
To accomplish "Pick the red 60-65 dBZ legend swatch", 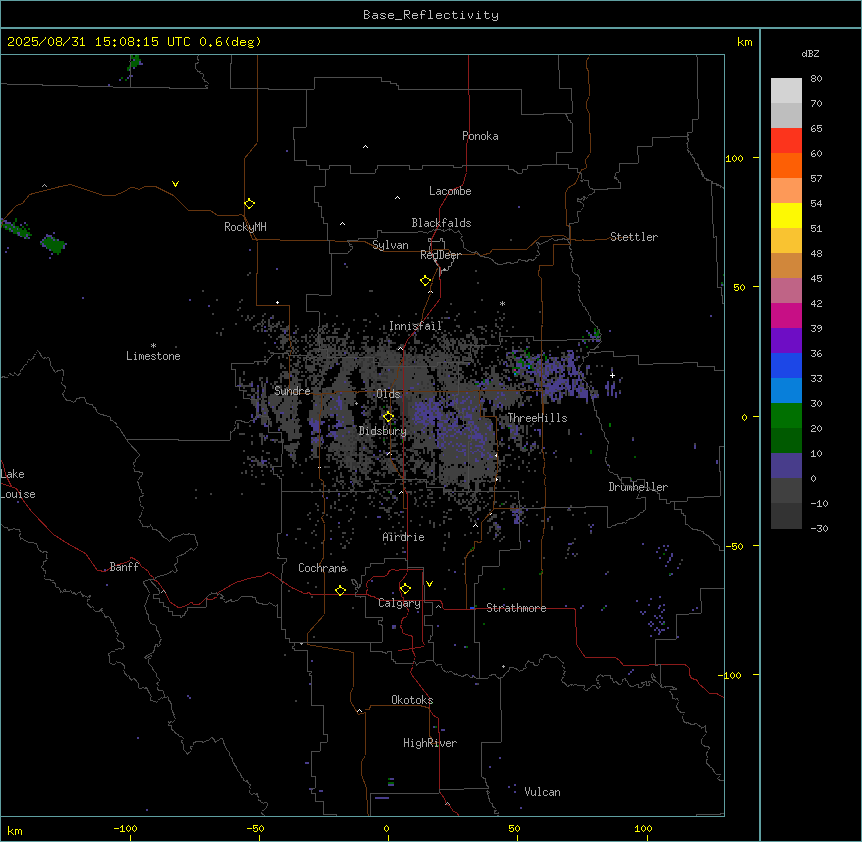I will [x=786, y=140].
